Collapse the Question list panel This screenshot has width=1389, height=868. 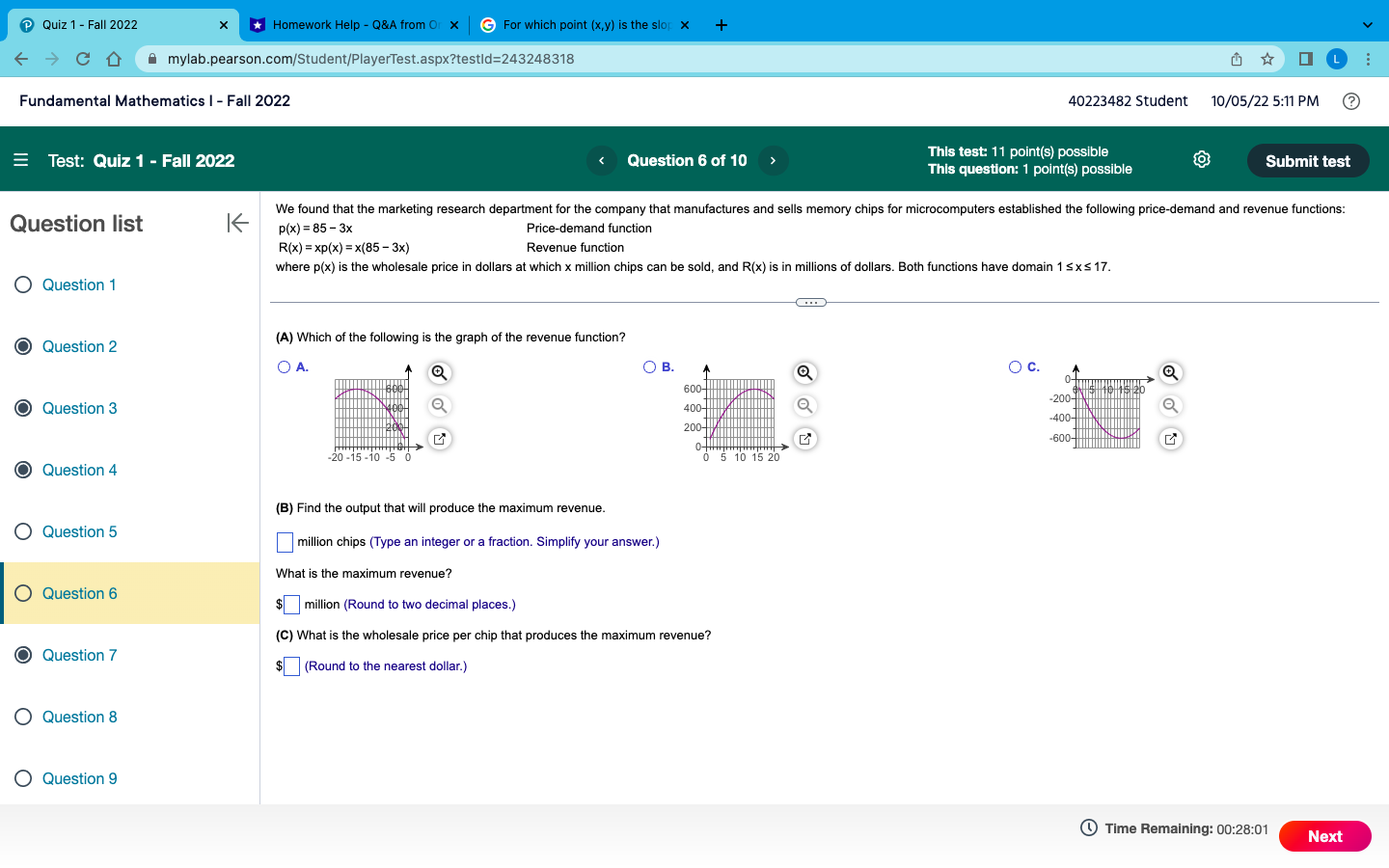click(237, 223)
